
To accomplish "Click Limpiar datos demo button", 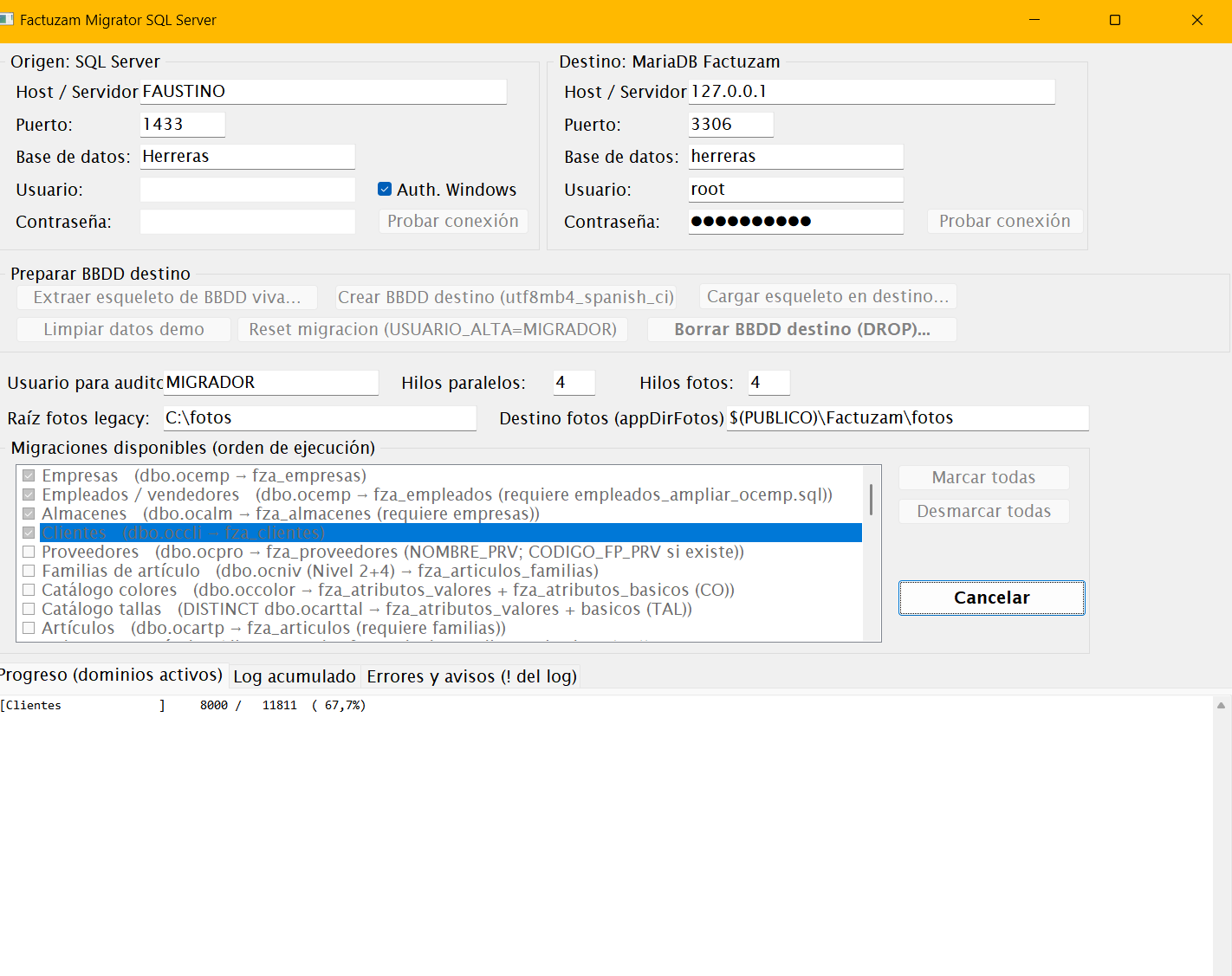I will (x=124, y=329).
